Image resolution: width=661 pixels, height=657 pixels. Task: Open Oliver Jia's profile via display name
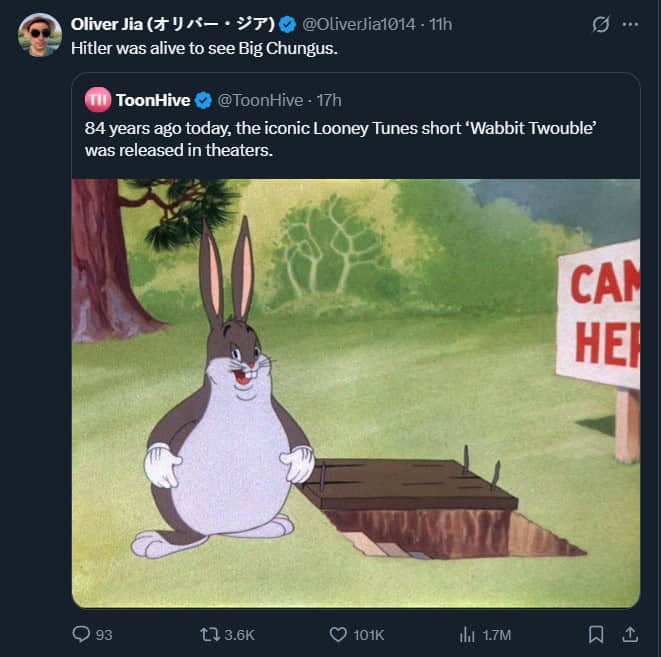(x=172, y=24)
